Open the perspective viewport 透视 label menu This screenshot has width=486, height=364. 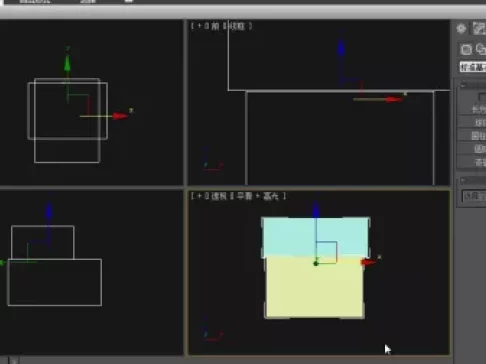click(x=219, y=196)
